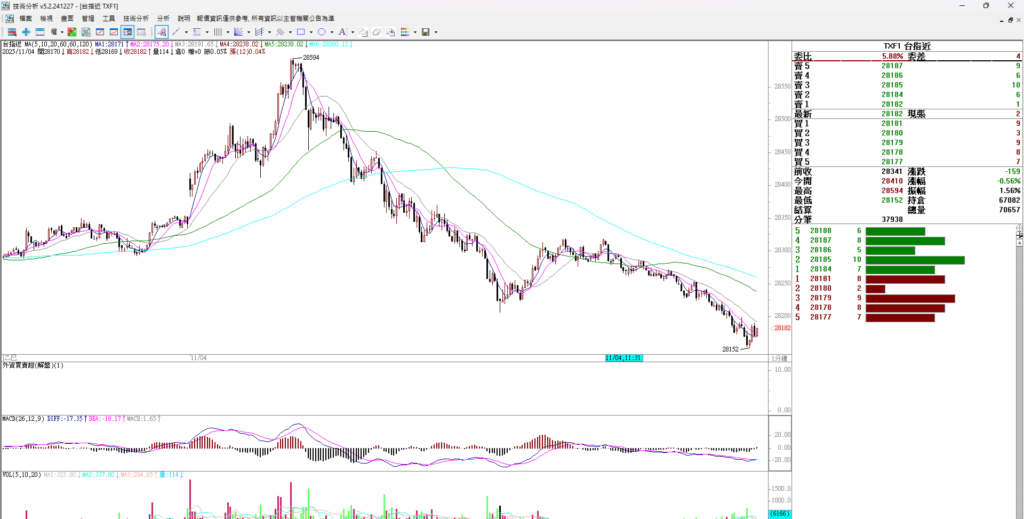The image size is (1024, 519).
Task: Click the eraser icon in toolbar
Action: tap(377, 32)
